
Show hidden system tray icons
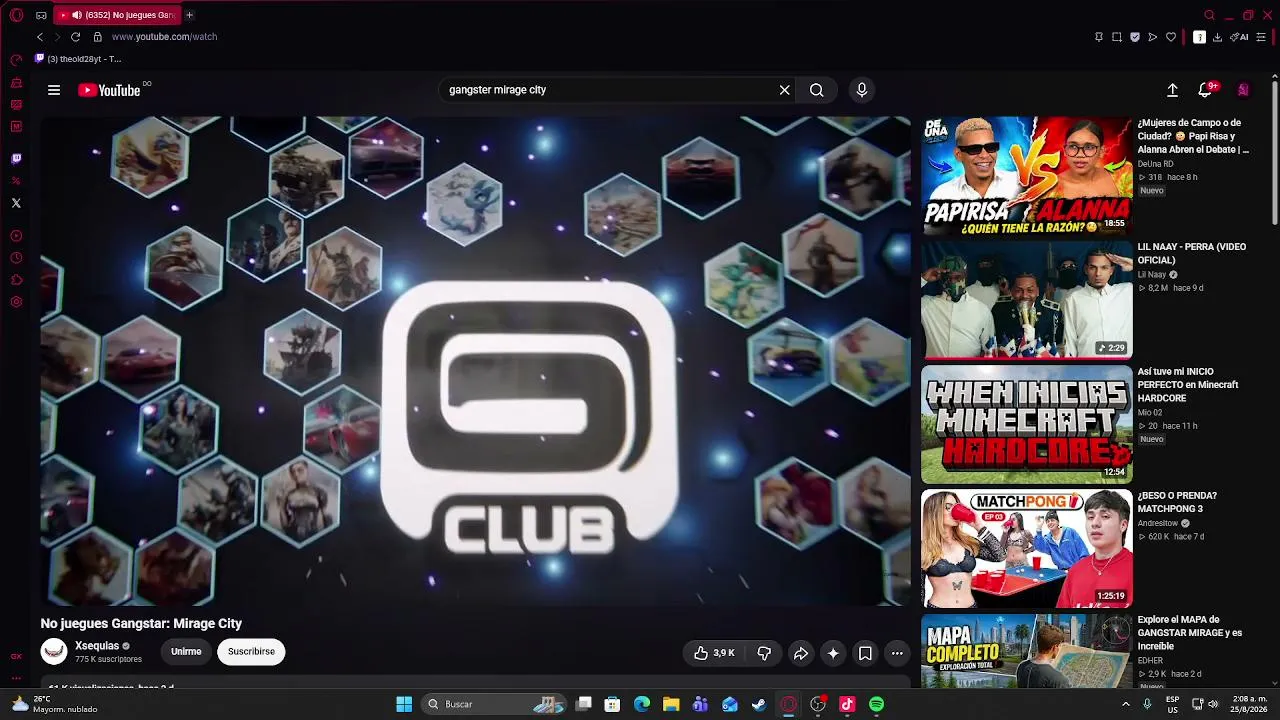click(1125, 704)
